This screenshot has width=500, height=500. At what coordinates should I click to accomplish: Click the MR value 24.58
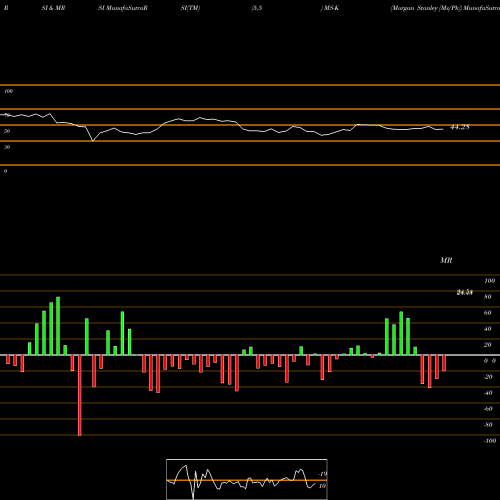pos(465,293)
